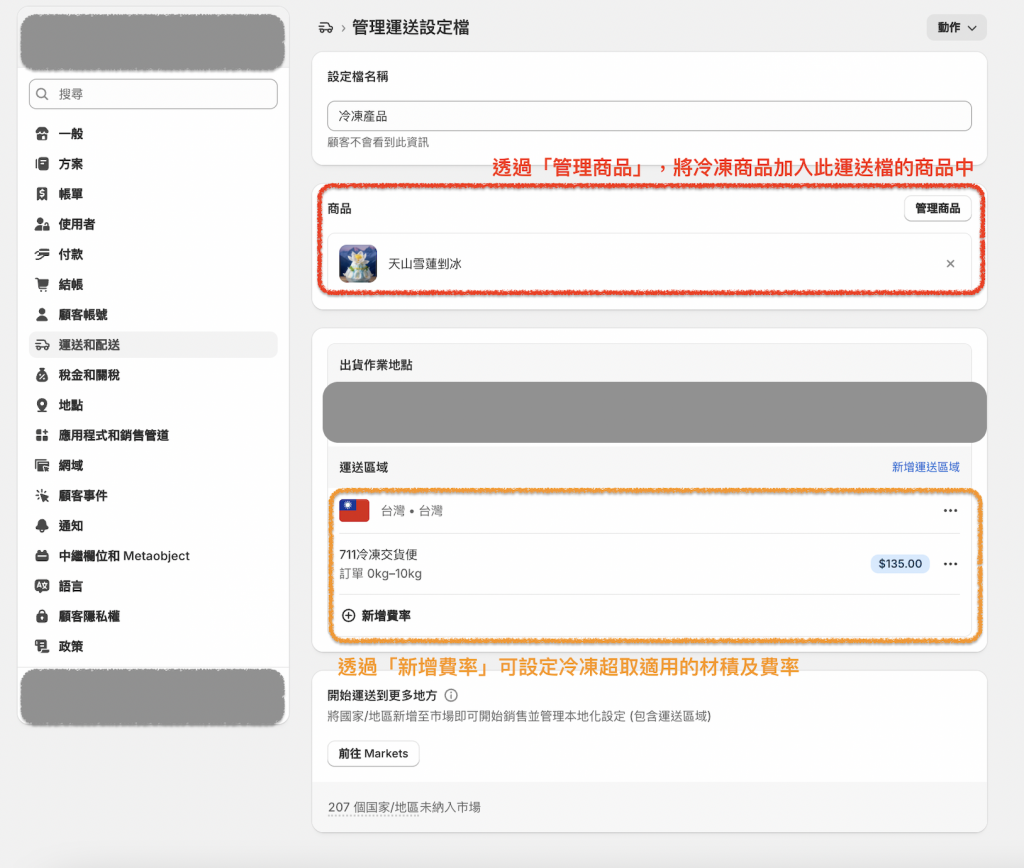Open 帳單 billing settings in sidebar
Image resolution: width=1024 pixels, height=868 pixels.
click(70, 194)
